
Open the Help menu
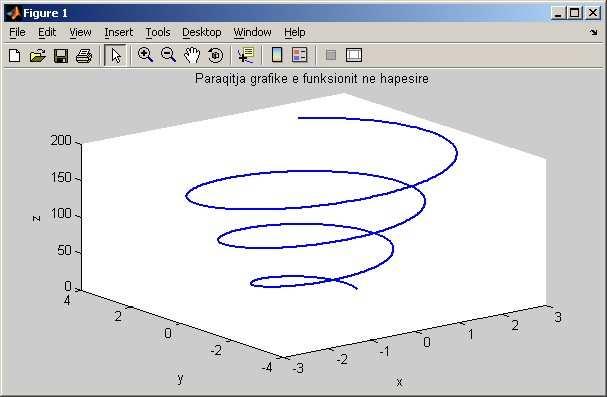click(x=295, y=32)
